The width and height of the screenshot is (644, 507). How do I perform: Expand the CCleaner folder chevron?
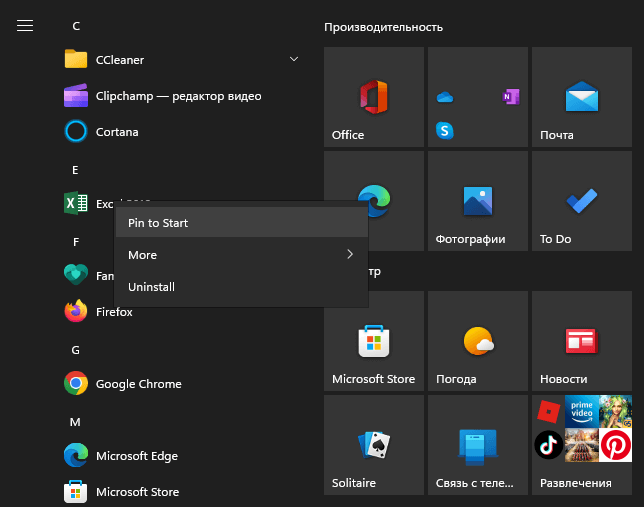pyautogui.click(x=294, y=60)
